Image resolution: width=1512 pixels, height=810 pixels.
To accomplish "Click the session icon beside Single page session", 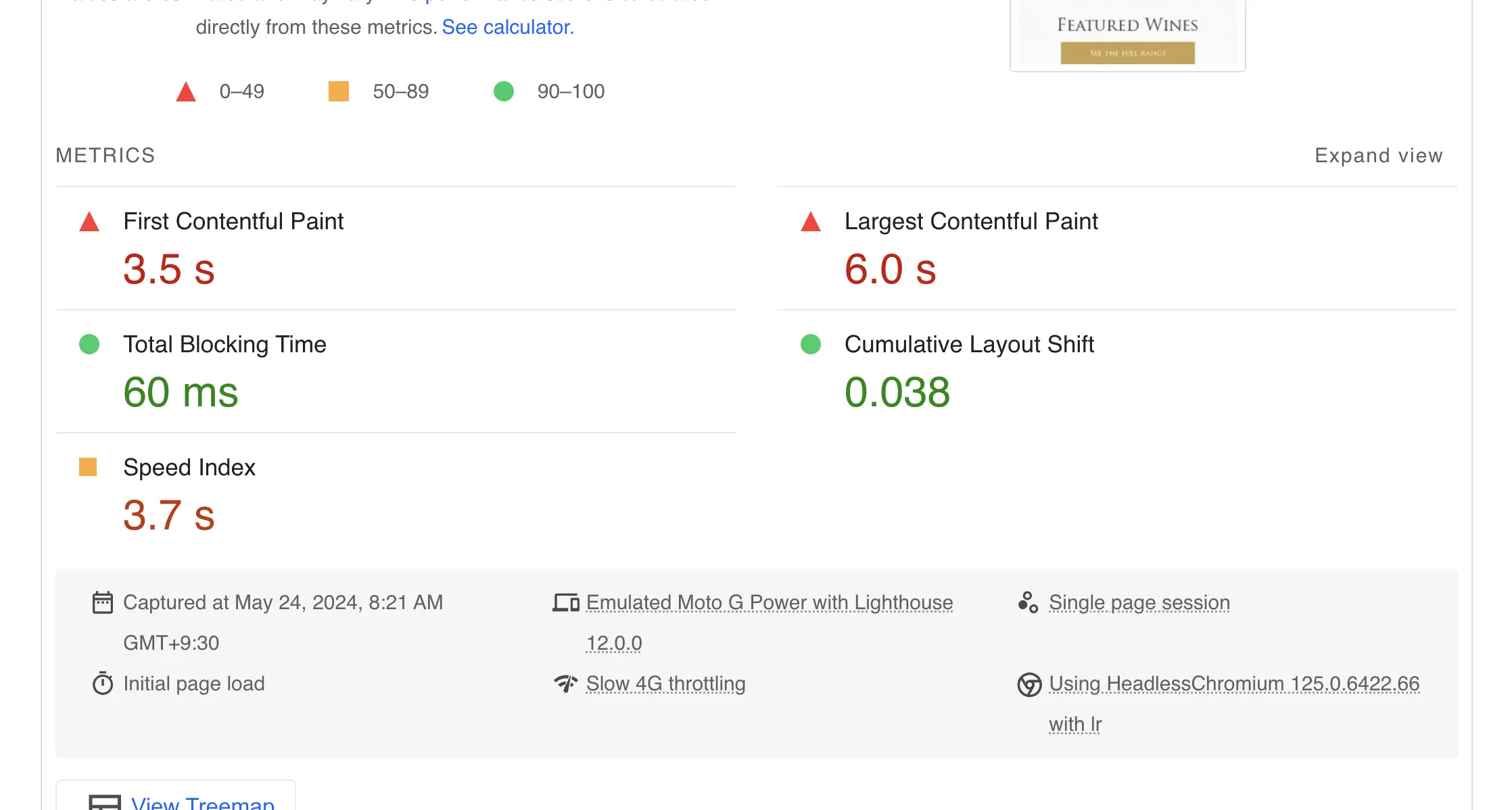I will click(x=1028, y=602).
